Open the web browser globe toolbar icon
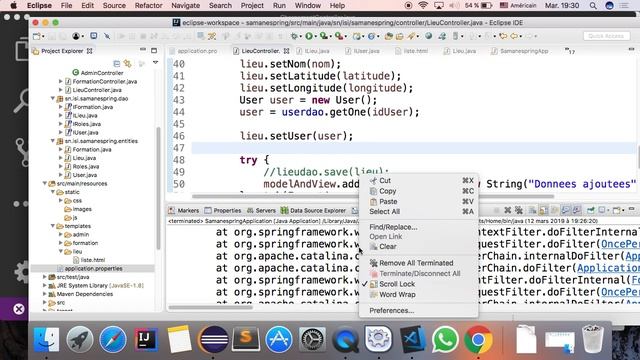Screen dimensions: 640x360 429,36
